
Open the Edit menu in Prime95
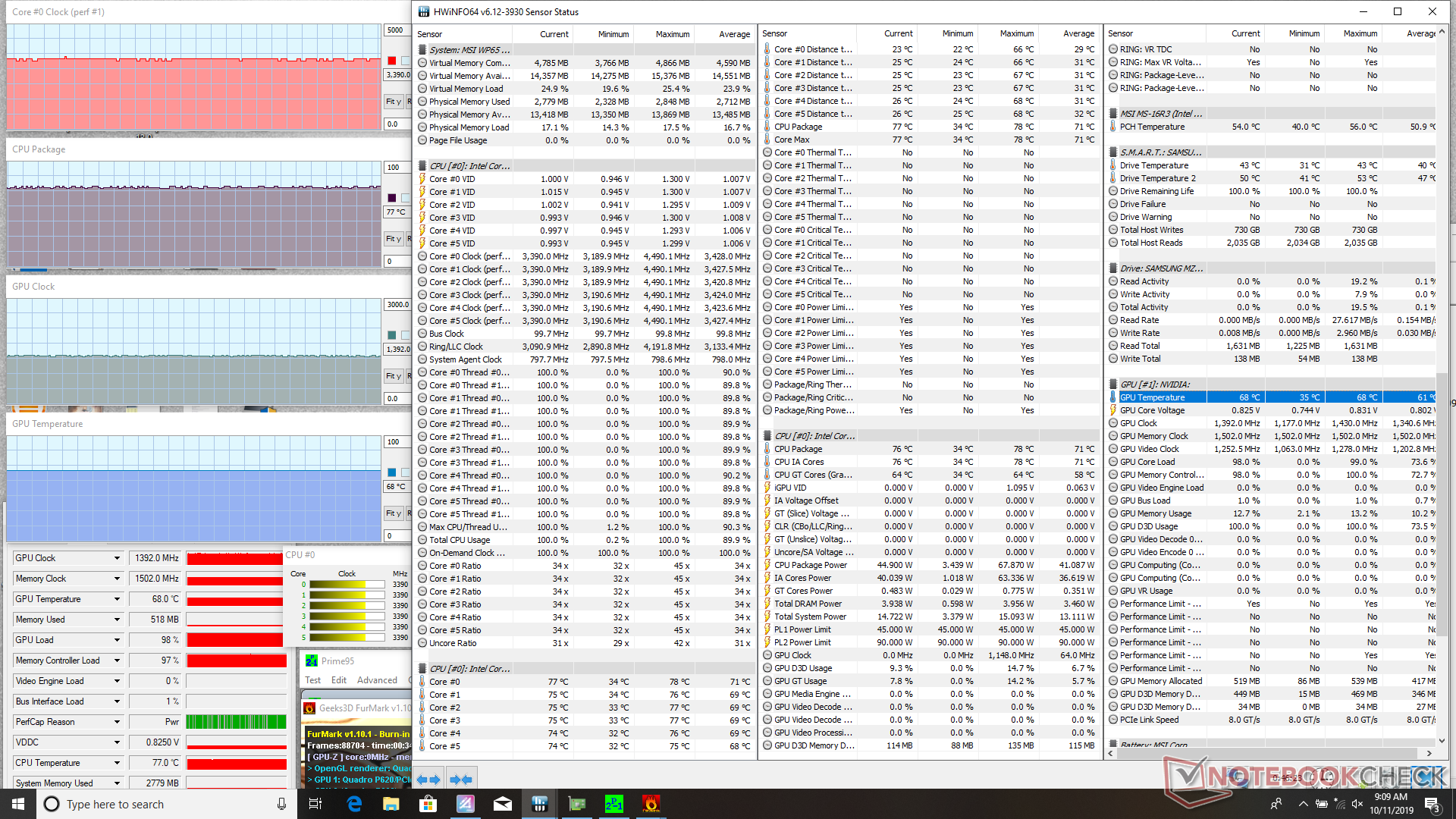[339, 680]
